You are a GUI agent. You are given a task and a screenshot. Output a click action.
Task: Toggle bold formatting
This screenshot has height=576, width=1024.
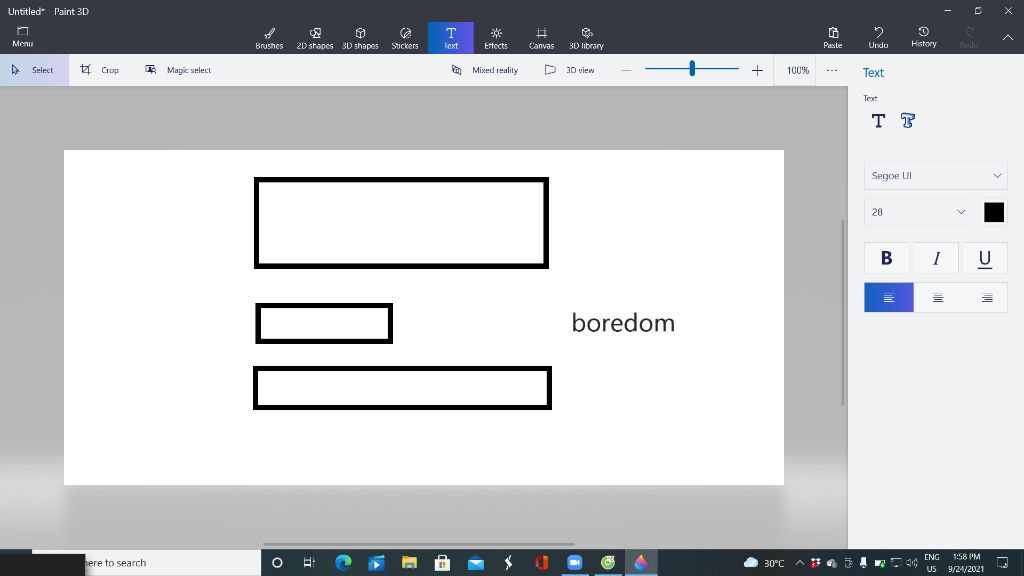tap(886, 258)
